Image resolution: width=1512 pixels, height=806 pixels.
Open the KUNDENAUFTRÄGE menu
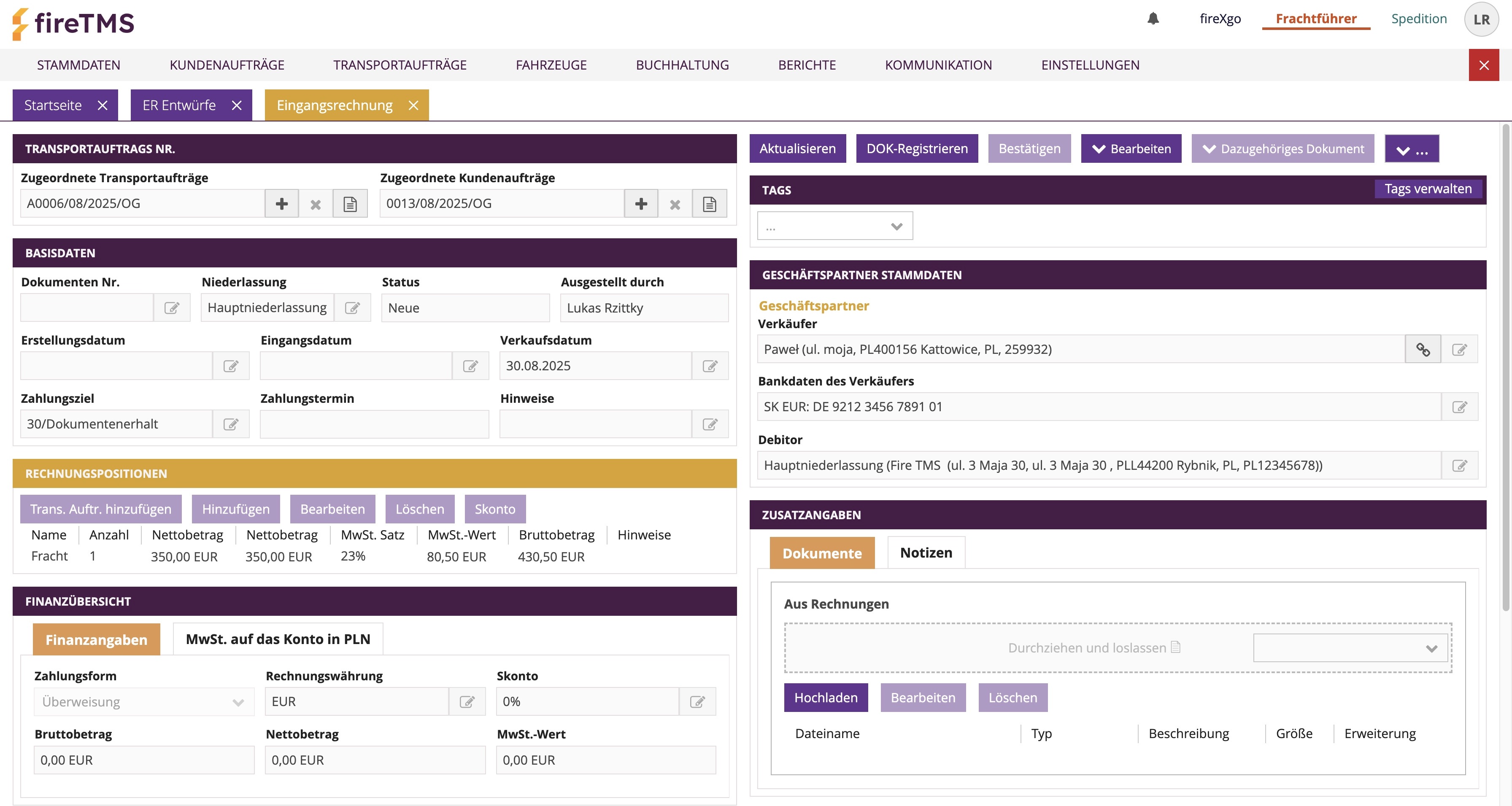click(x=227, y=65)
